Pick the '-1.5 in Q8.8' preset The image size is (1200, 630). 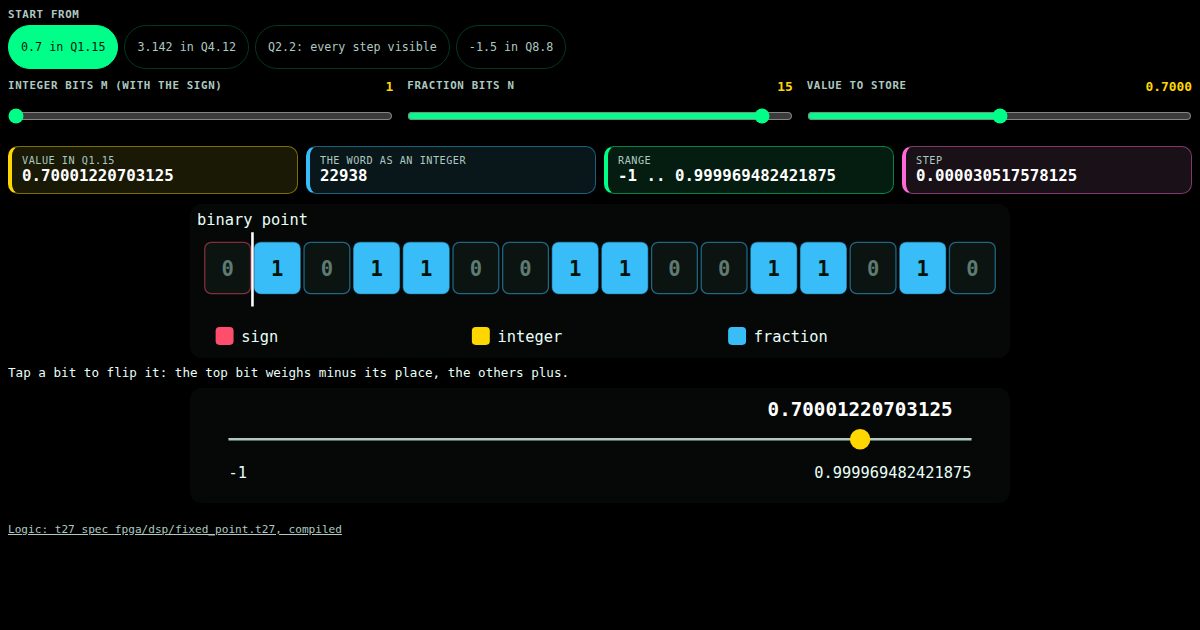tap(511, 47)
